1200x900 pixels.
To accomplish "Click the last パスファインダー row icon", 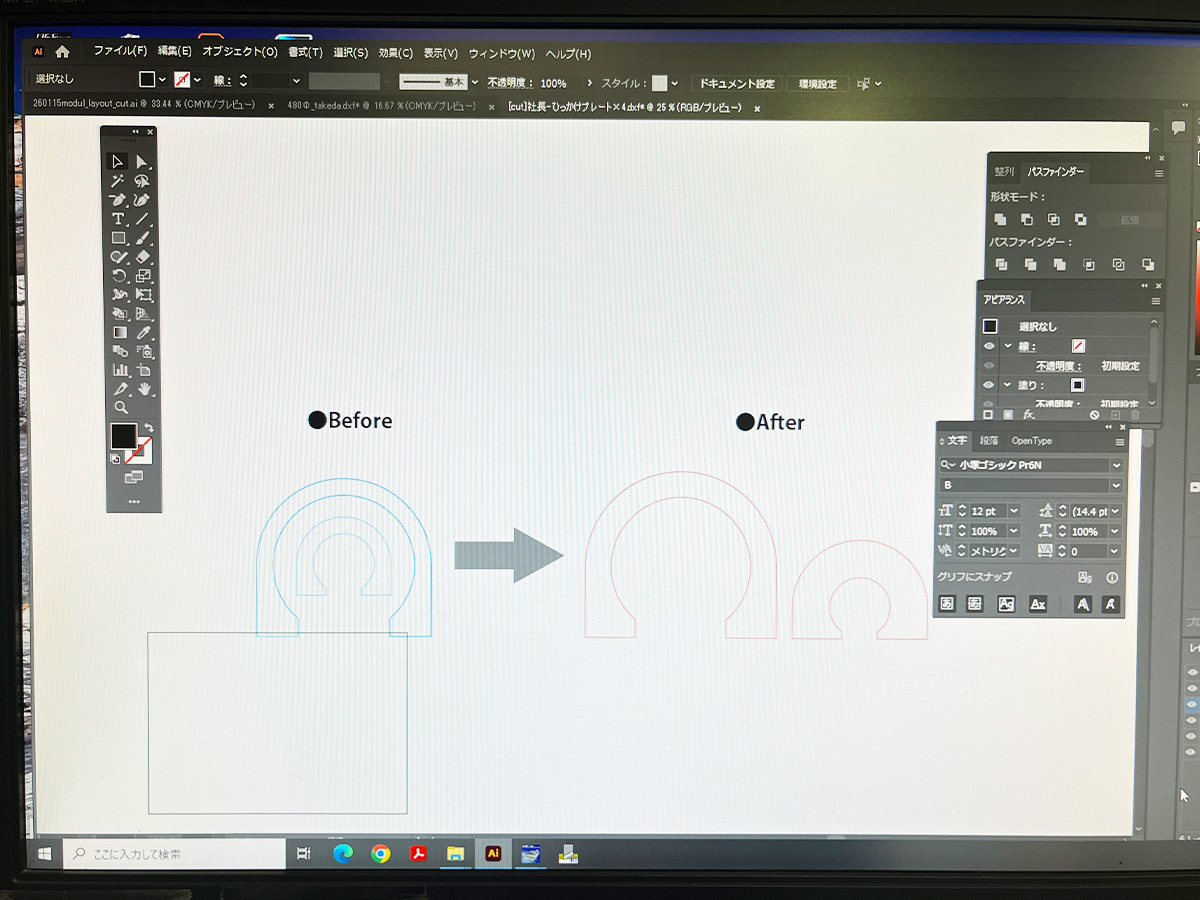I will 1148,265.
